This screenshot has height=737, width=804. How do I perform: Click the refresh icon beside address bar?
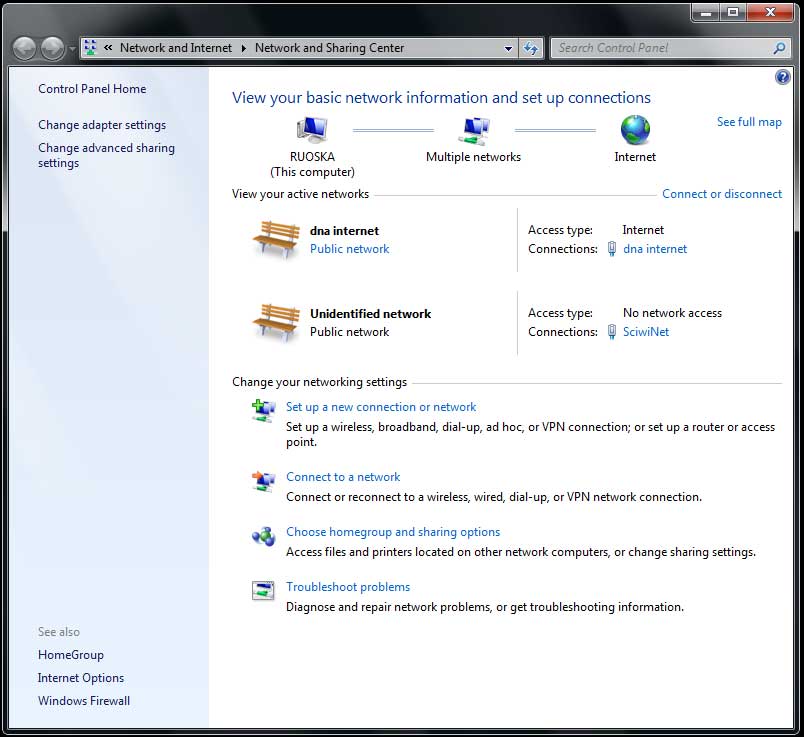531,48
